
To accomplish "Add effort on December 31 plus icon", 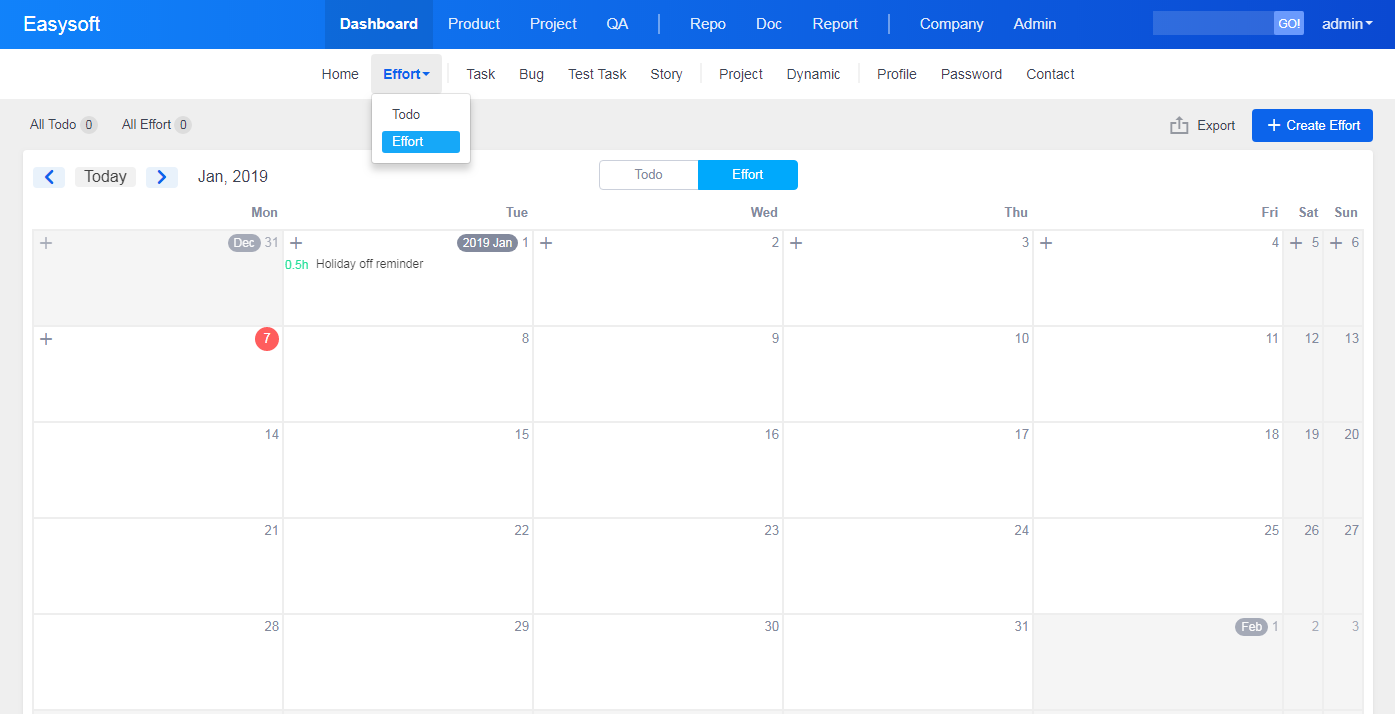I will (46, 243).
